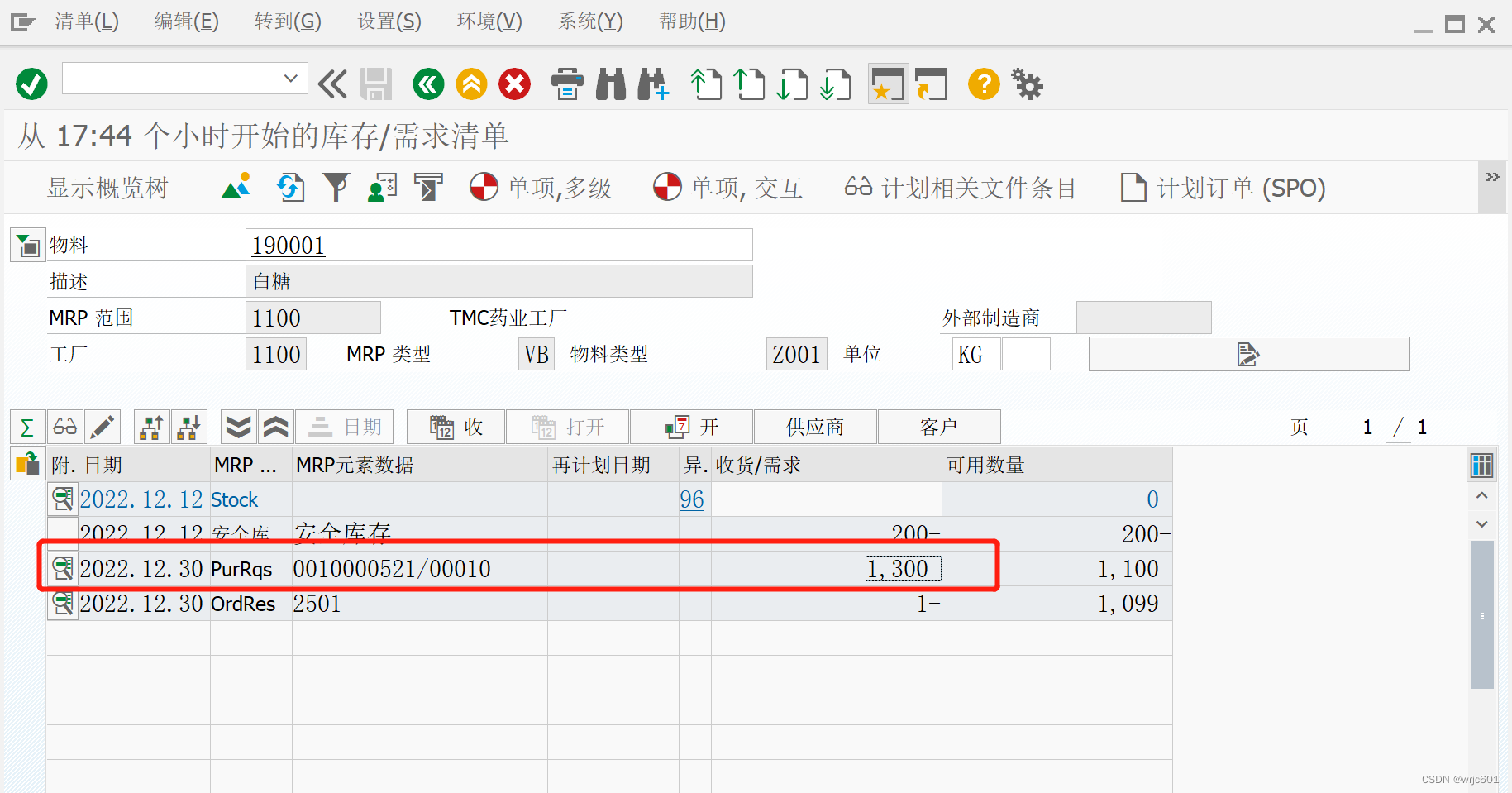Open the command field dropdown arrow
Viewport: 1512px width, 793px height.
pyautogui.click(x=290, y=79)
